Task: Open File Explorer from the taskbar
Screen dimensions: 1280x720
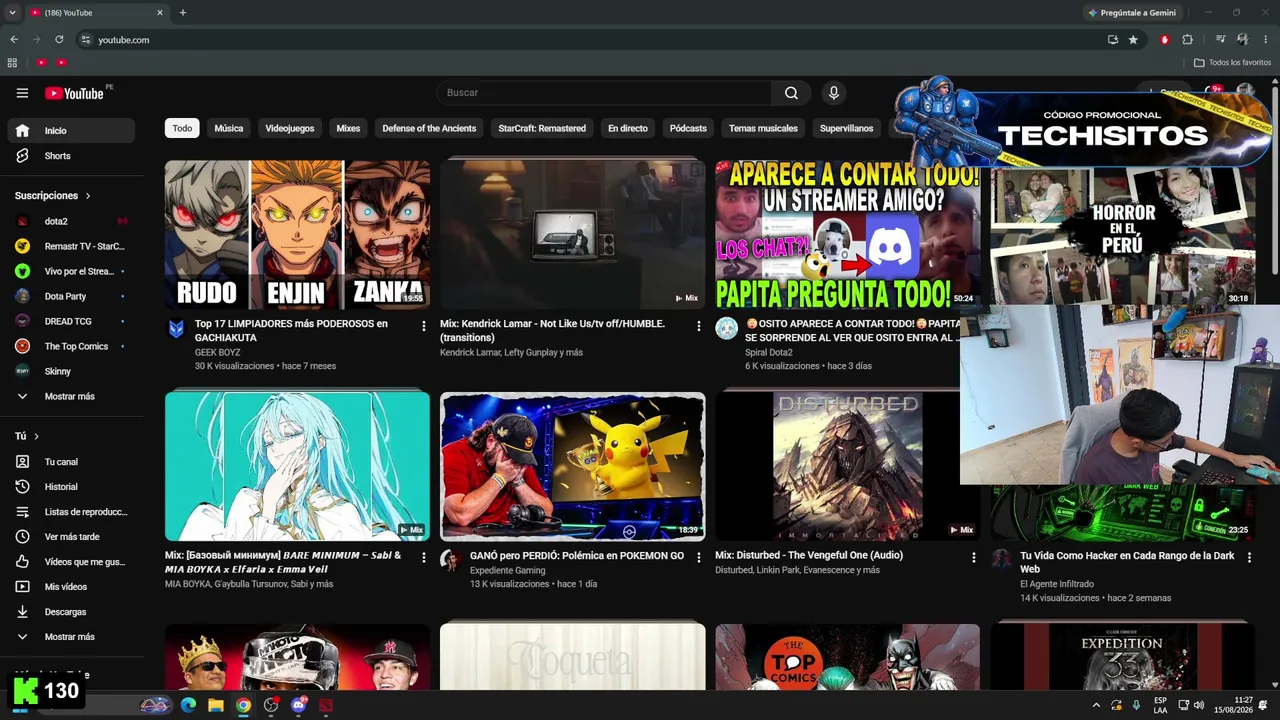Action: point(215,705)
